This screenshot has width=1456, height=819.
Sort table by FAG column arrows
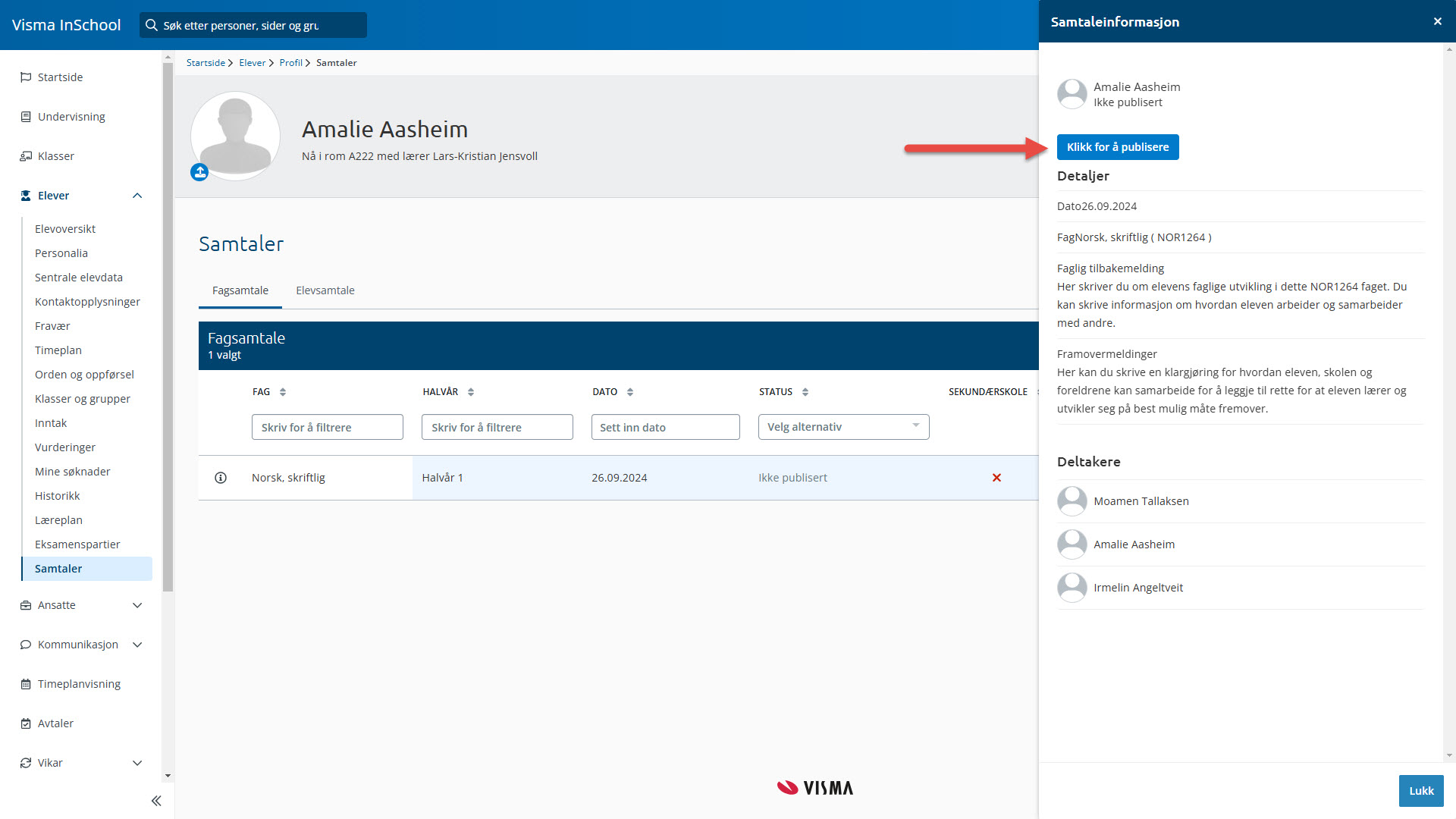tap(283, 392)
